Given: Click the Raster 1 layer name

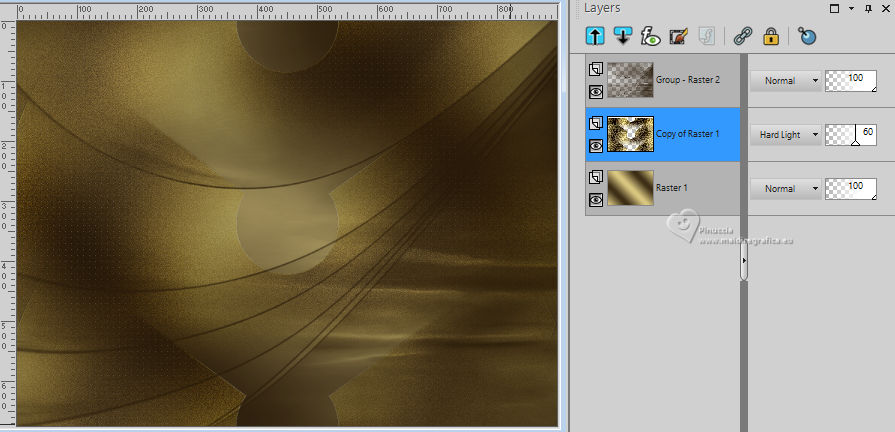Looking at the screenshot, I should (x=672, y=188).
